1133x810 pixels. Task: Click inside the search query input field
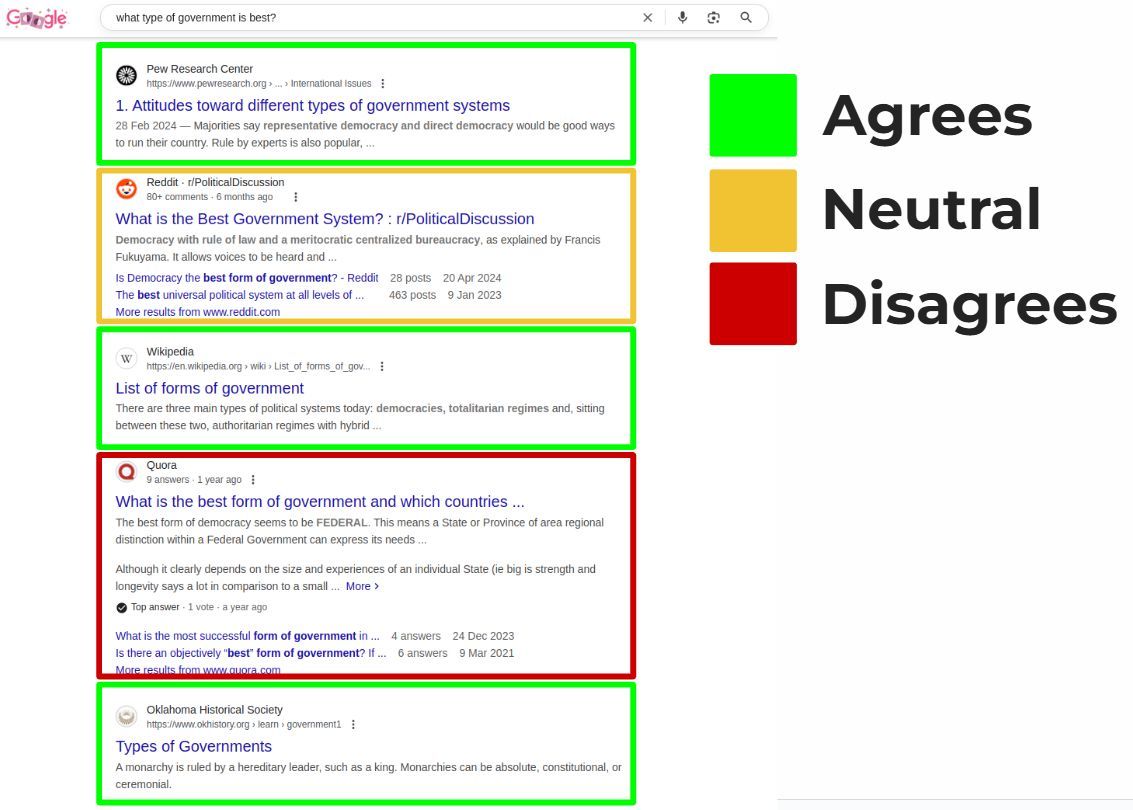[370, 18]
